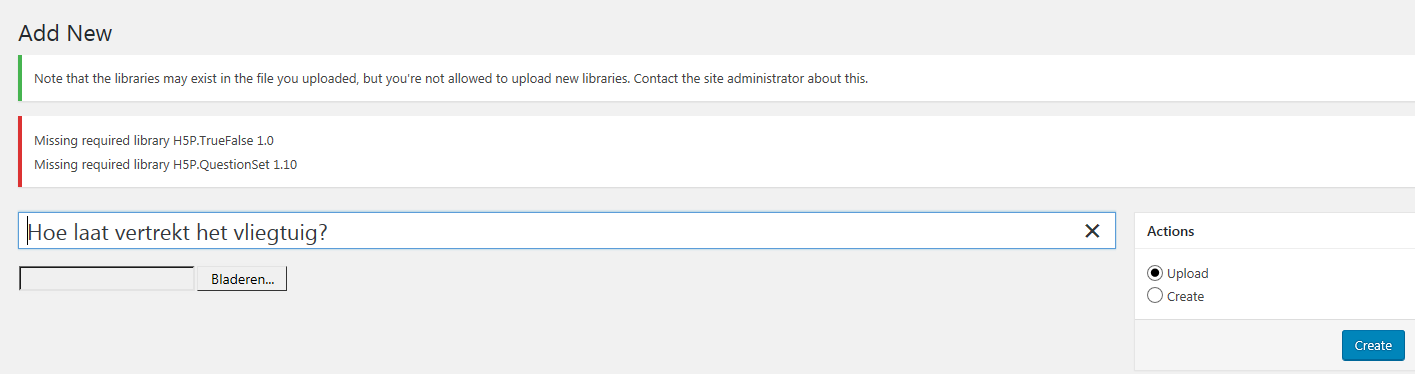Click the red bar of the error box
Screen dimensions: 1415x374
coord(20,152)
